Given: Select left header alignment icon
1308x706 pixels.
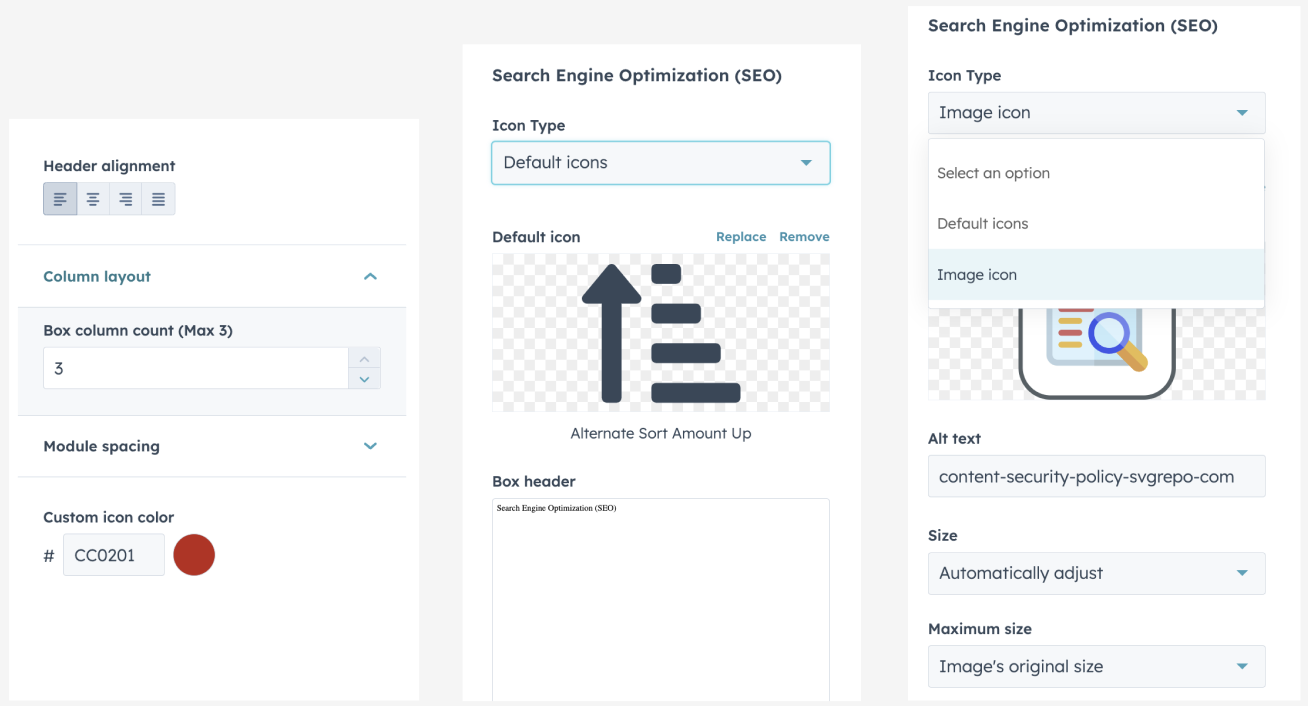Looking at the screenshot, I should tap(60, 199).
